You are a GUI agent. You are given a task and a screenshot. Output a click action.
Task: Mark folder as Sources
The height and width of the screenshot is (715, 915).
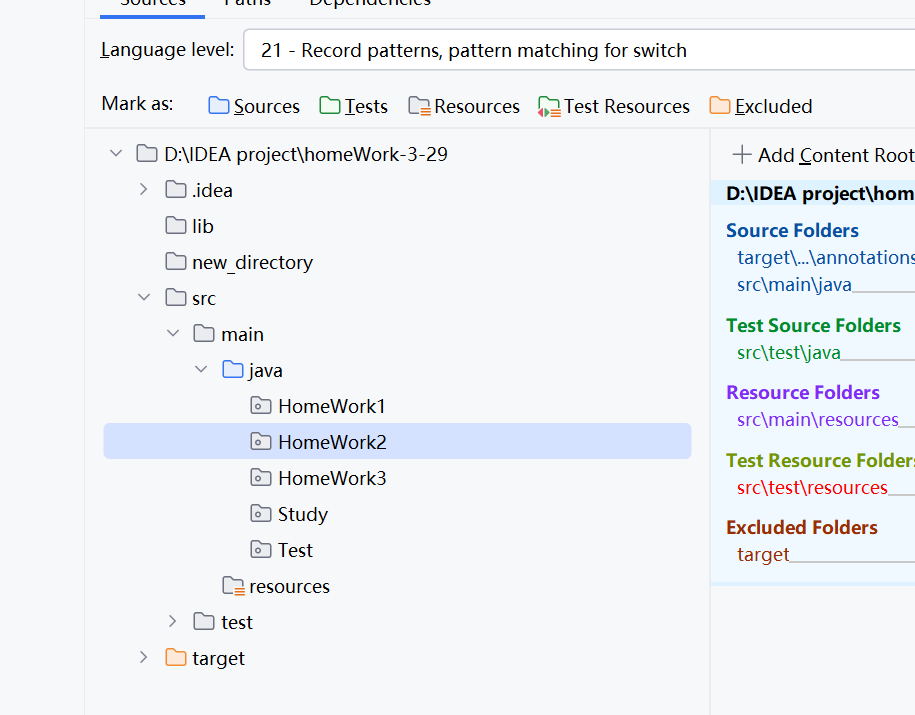point(254,106)
